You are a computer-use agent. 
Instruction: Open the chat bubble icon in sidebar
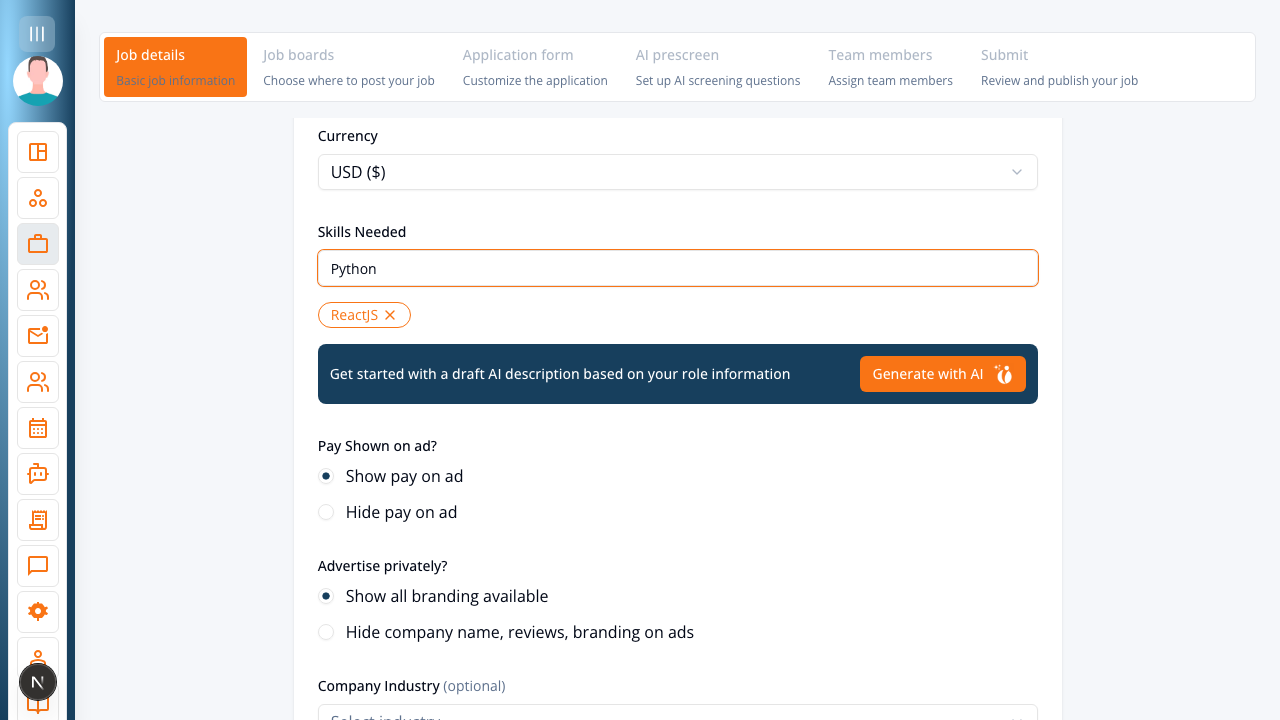pos(38,566)
